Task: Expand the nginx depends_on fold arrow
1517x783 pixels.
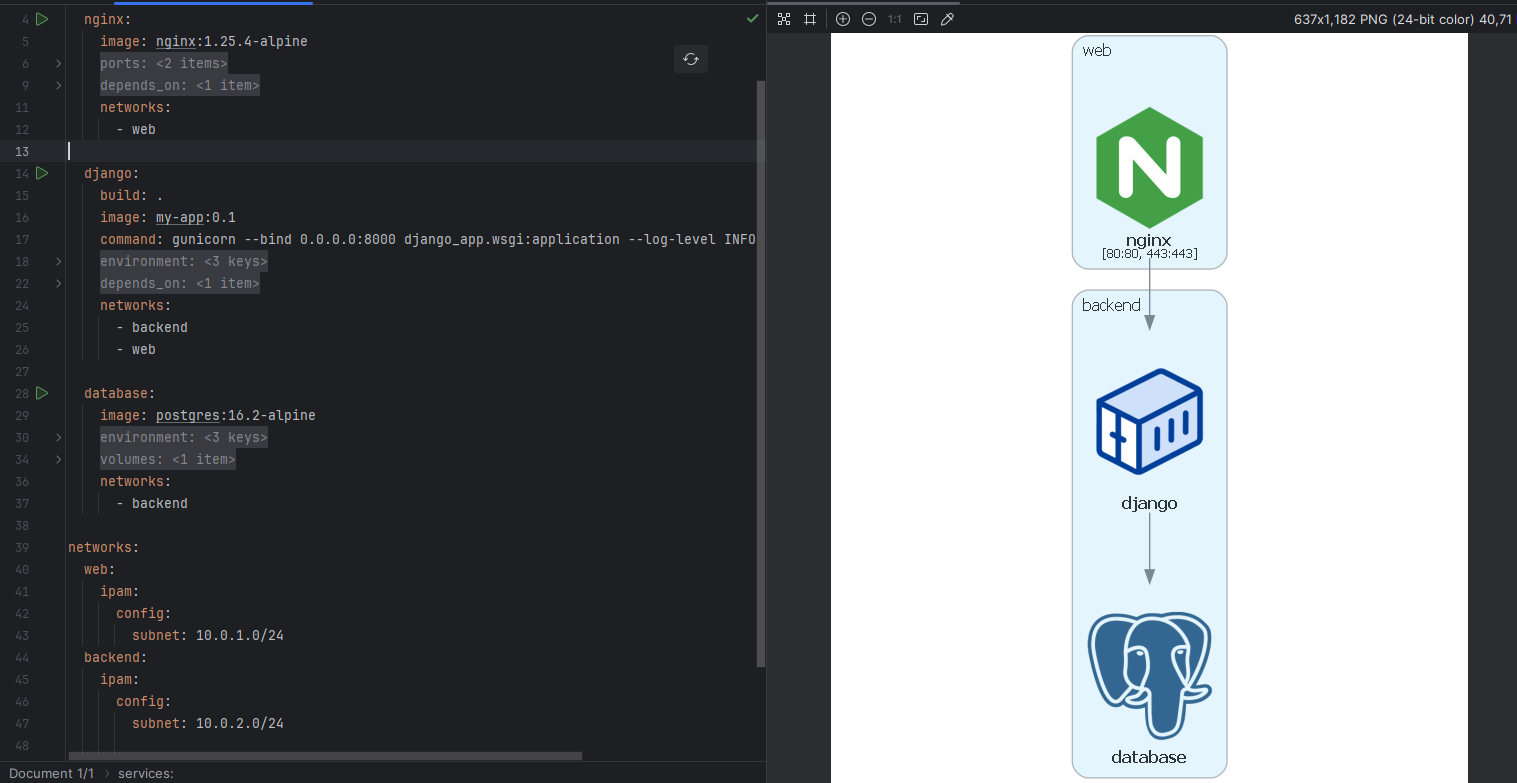Action: [x=59, y=85]
